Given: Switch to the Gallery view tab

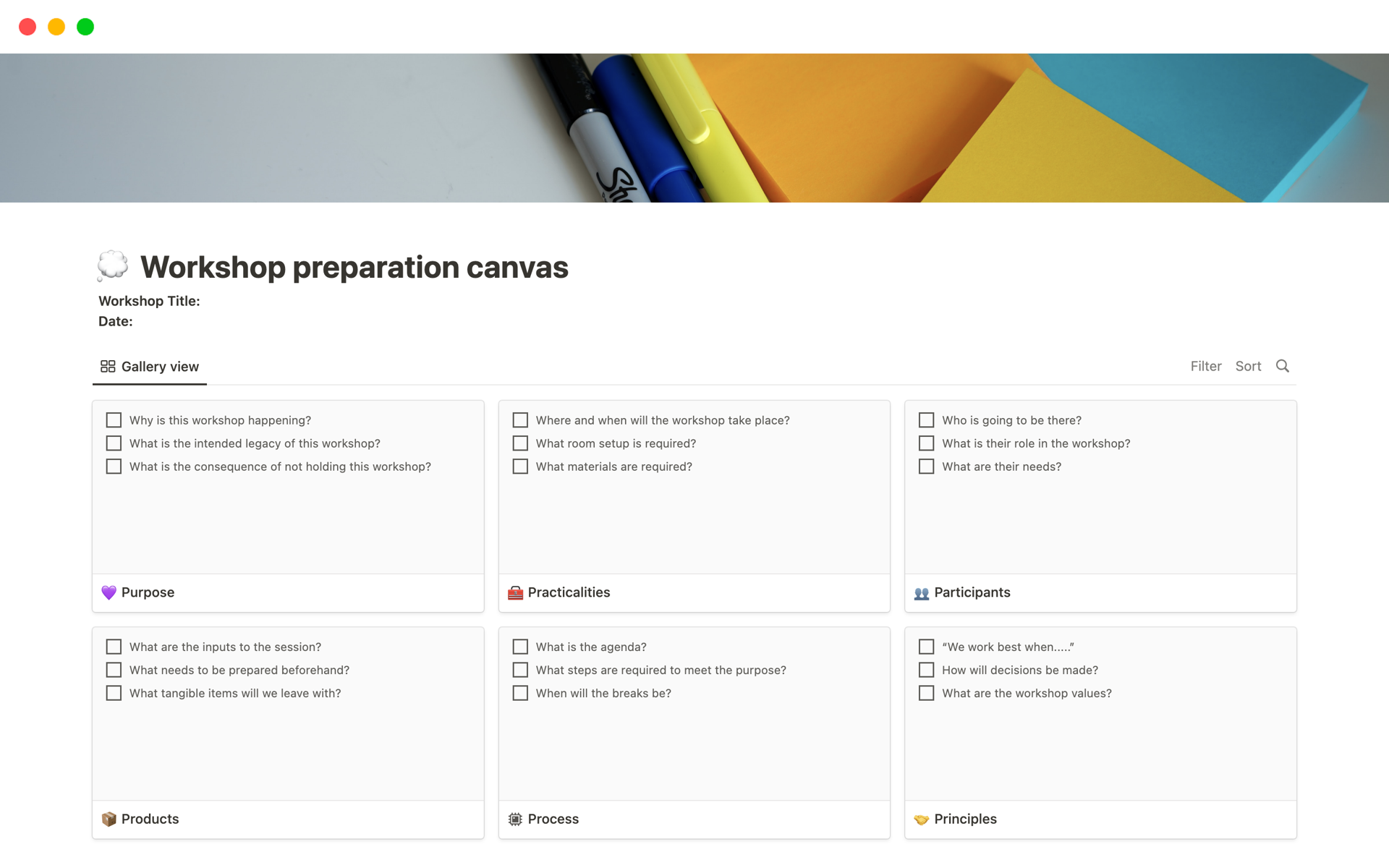Looking at the screenshot, I should point(149,366).
